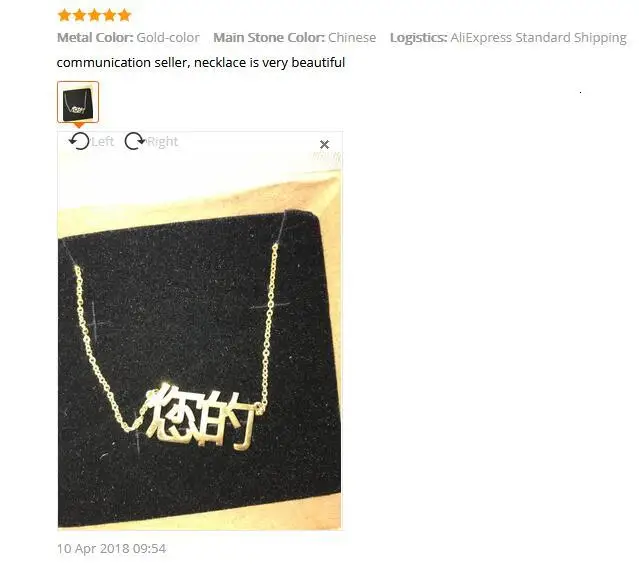Viewport: 639px width, 568px height.
Task: Rotate the photo clockwise with the right arrow icon
Action: click(135, 141)
